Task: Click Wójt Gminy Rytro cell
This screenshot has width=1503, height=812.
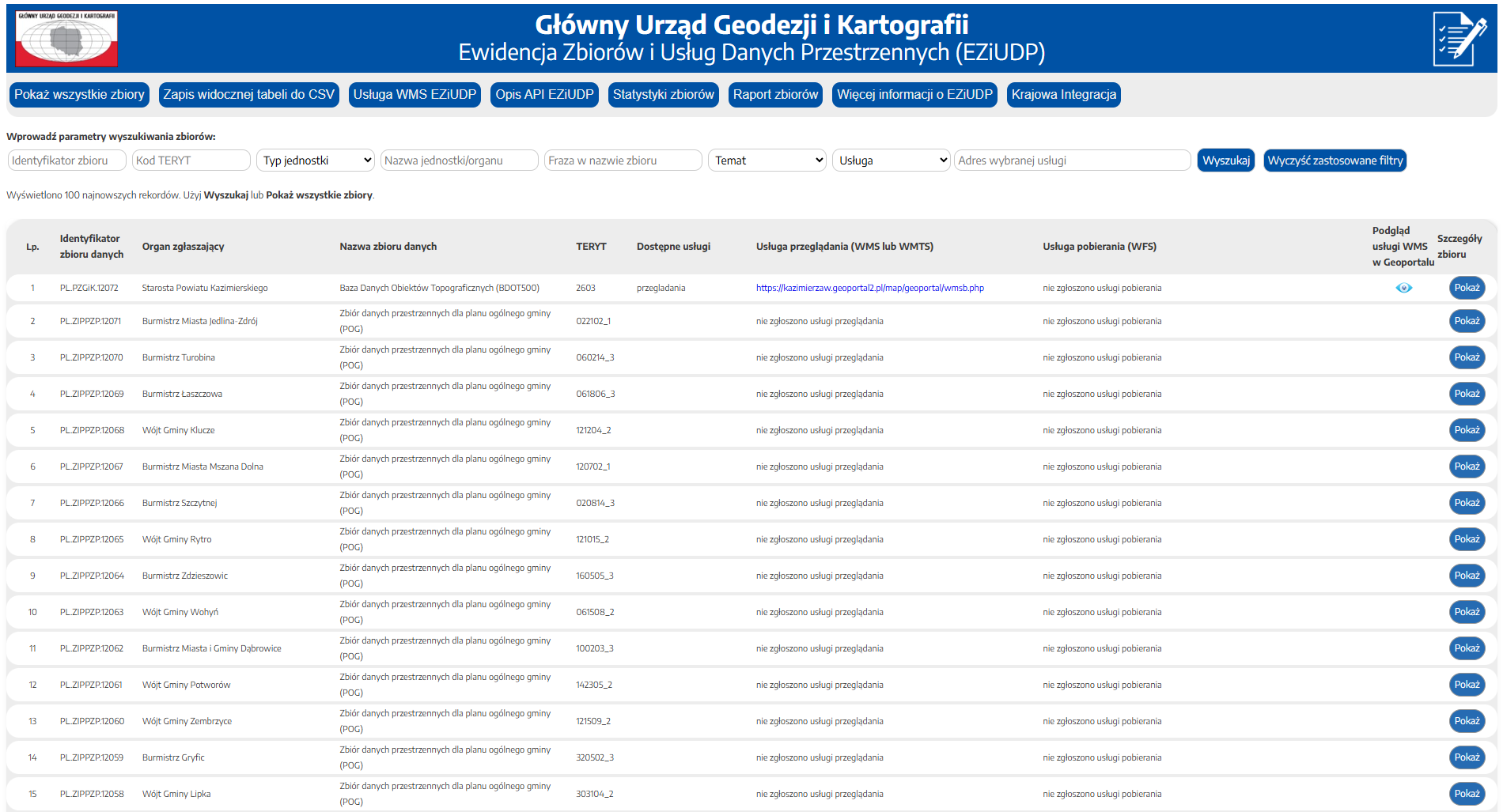Action: coord(177,539)
